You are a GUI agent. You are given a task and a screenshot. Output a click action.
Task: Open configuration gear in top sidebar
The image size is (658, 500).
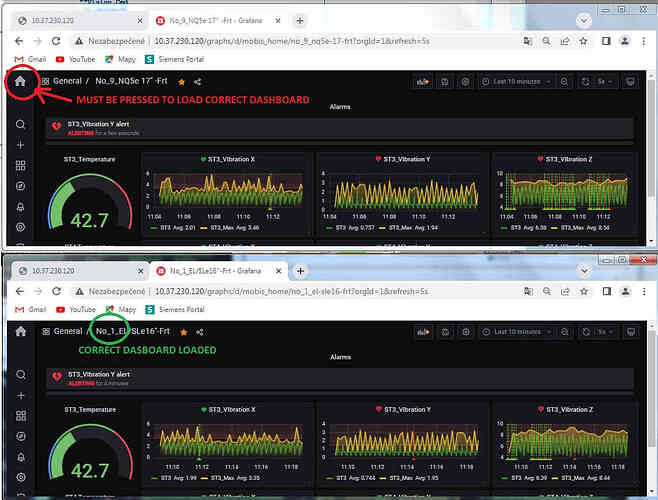click(20, 227)
